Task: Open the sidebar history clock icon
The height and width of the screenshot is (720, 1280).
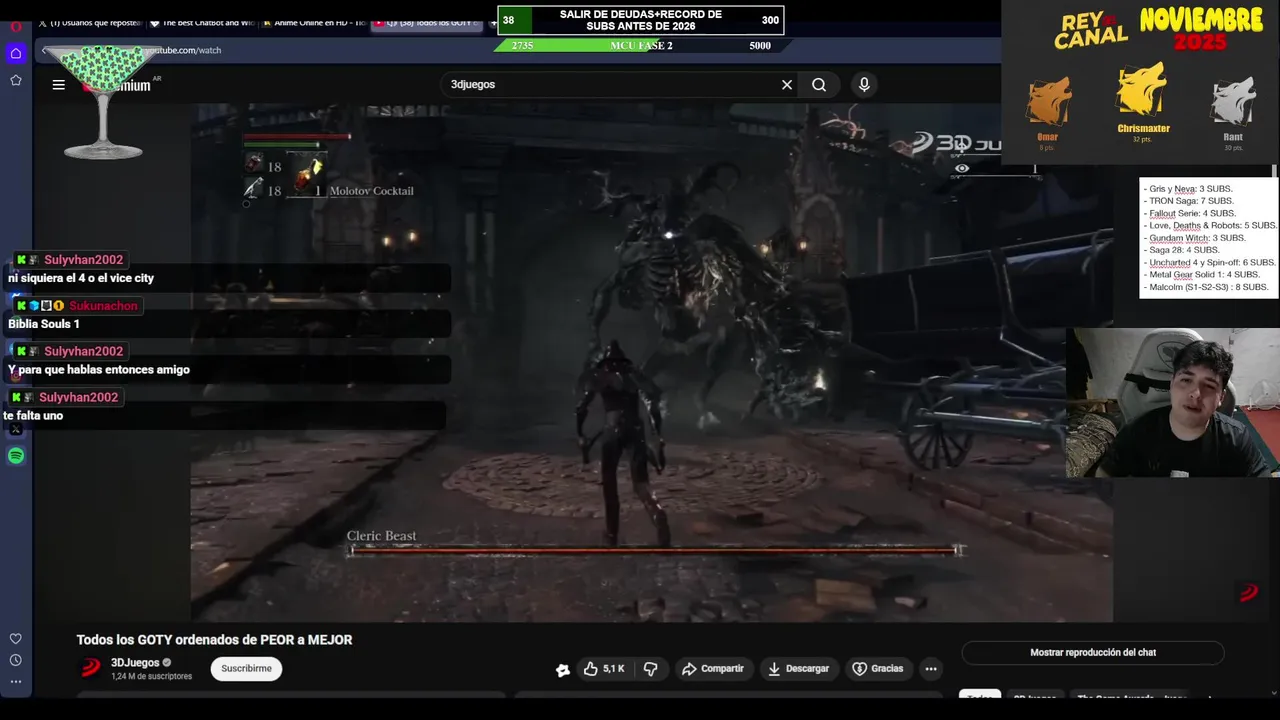Action: point(16,660)
